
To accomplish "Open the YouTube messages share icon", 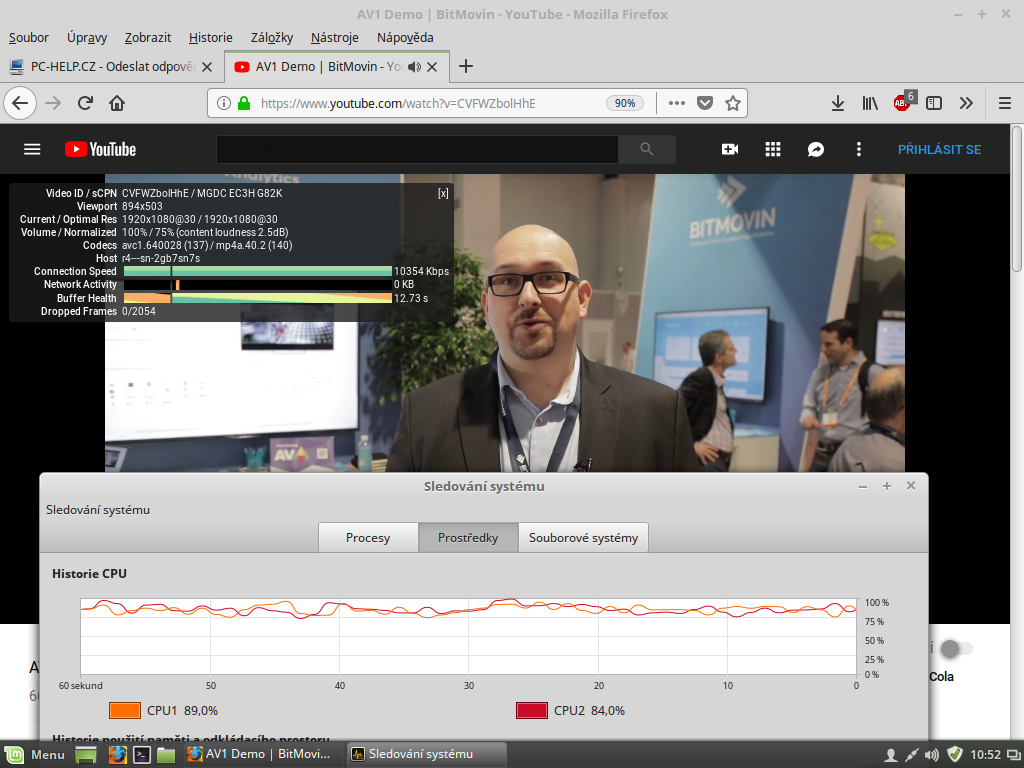I will (815, 149).
